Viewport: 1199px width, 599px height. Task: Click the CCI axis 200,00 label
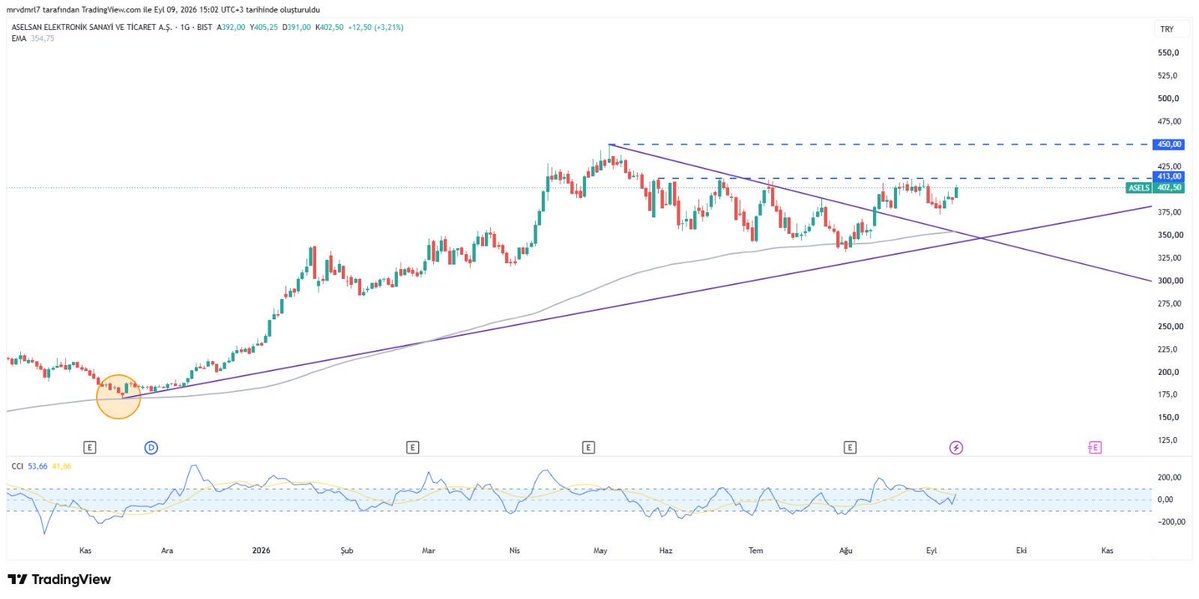(x=1171, y=478)
